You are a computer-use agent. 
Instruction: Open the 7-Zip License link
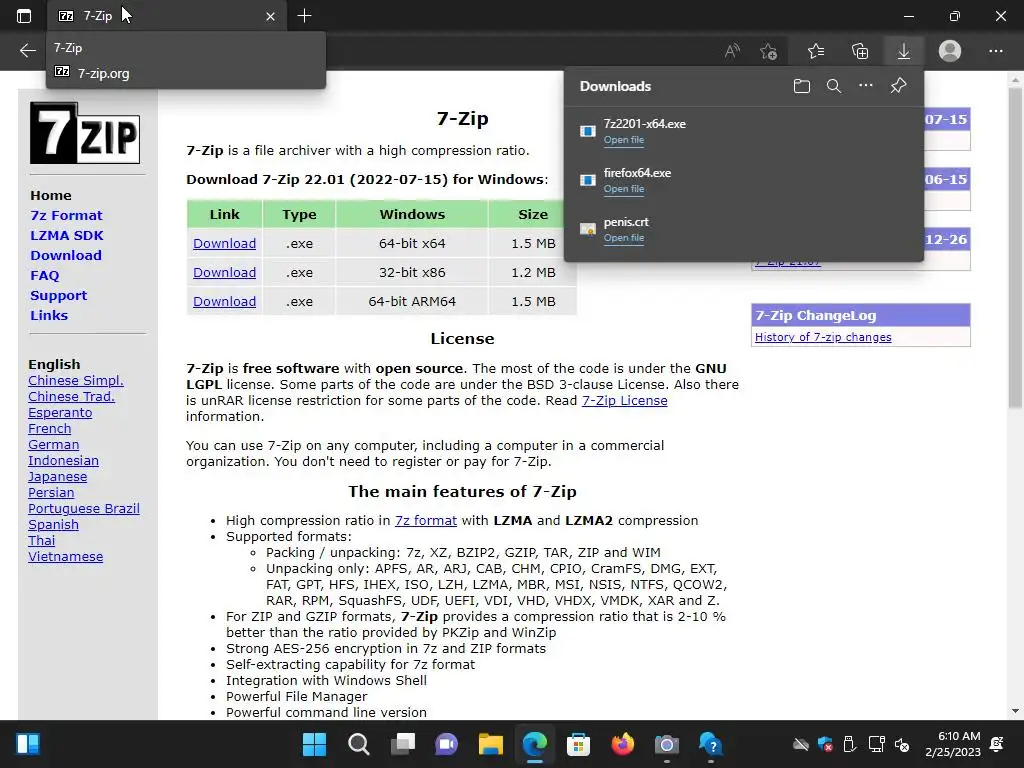click(x=624, y=400)
